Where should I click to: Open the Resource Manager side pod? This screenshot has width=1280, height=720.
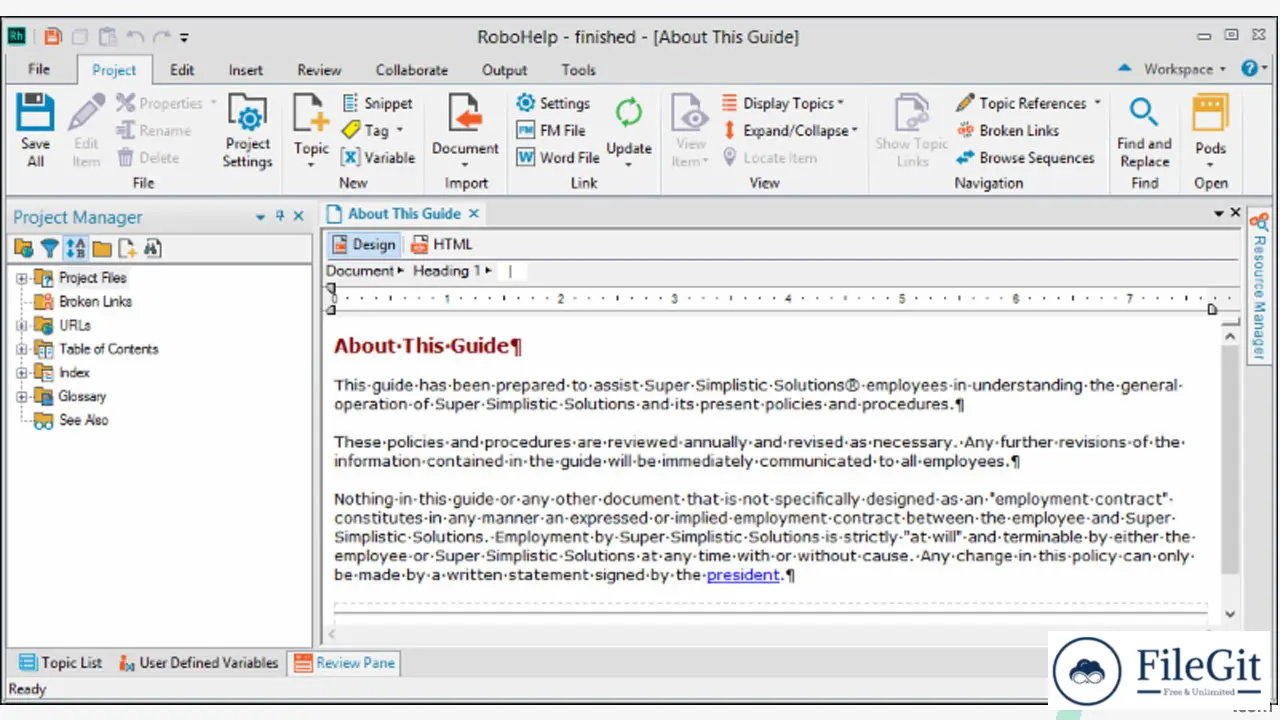pyautogui.click(x=1260, y=285)
